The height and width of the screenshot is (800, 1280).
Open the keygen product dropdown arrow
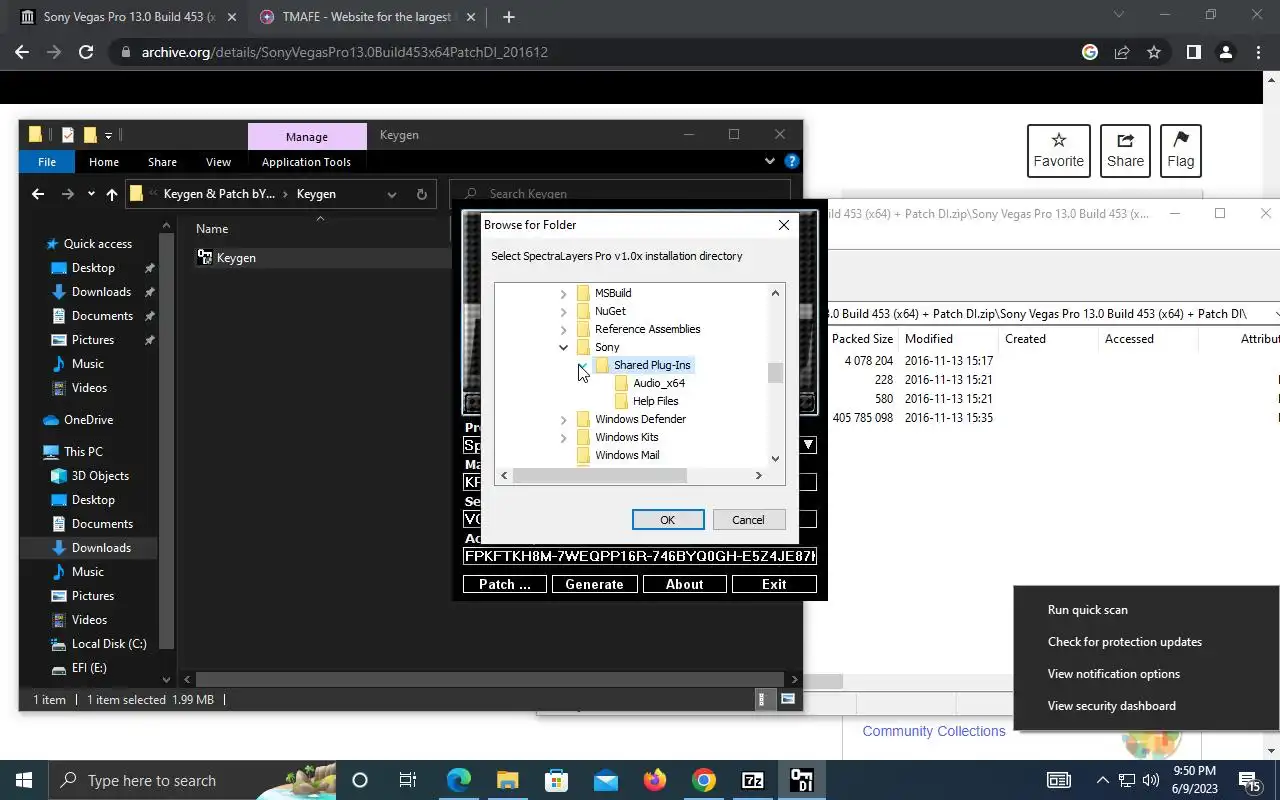pos(808,445)
